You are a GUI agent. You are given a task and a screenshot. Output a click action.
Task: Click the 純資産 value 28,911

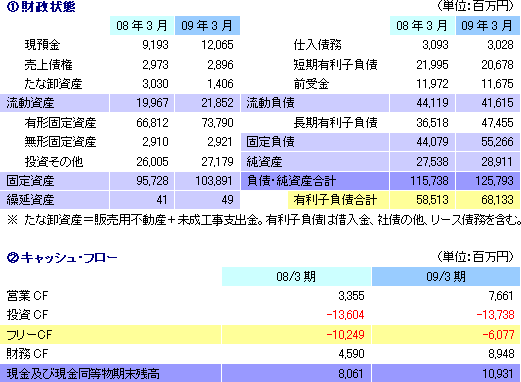click(497, 162)
